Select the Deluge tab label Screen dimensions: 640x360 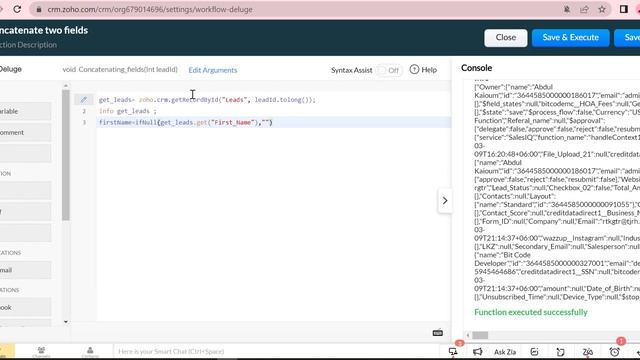[11, 69]
